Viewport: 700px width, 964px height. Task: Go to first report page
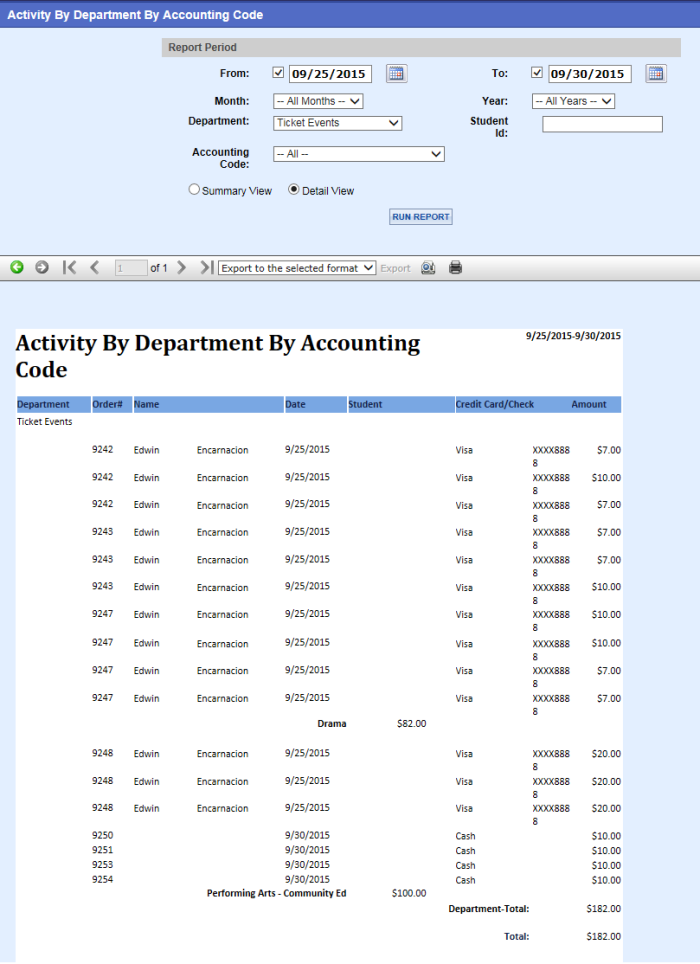(69, 267)
